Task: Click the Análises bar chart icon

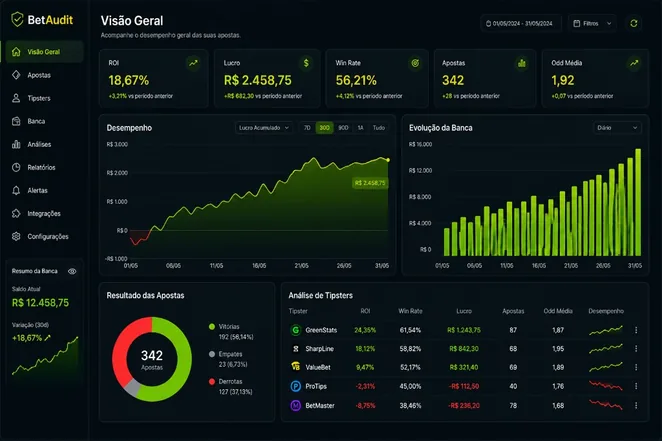Action: [x=16, y=144]
